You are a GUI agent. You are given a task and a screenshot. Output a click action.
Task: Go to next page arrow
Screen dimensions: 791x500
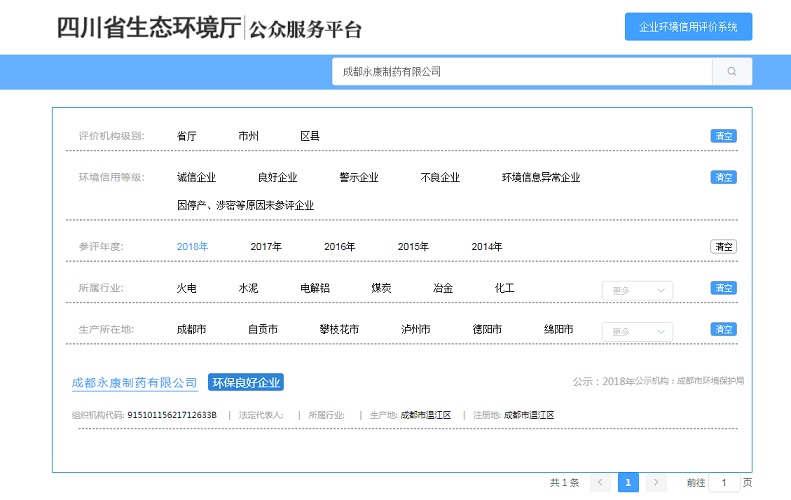point(656,483)
